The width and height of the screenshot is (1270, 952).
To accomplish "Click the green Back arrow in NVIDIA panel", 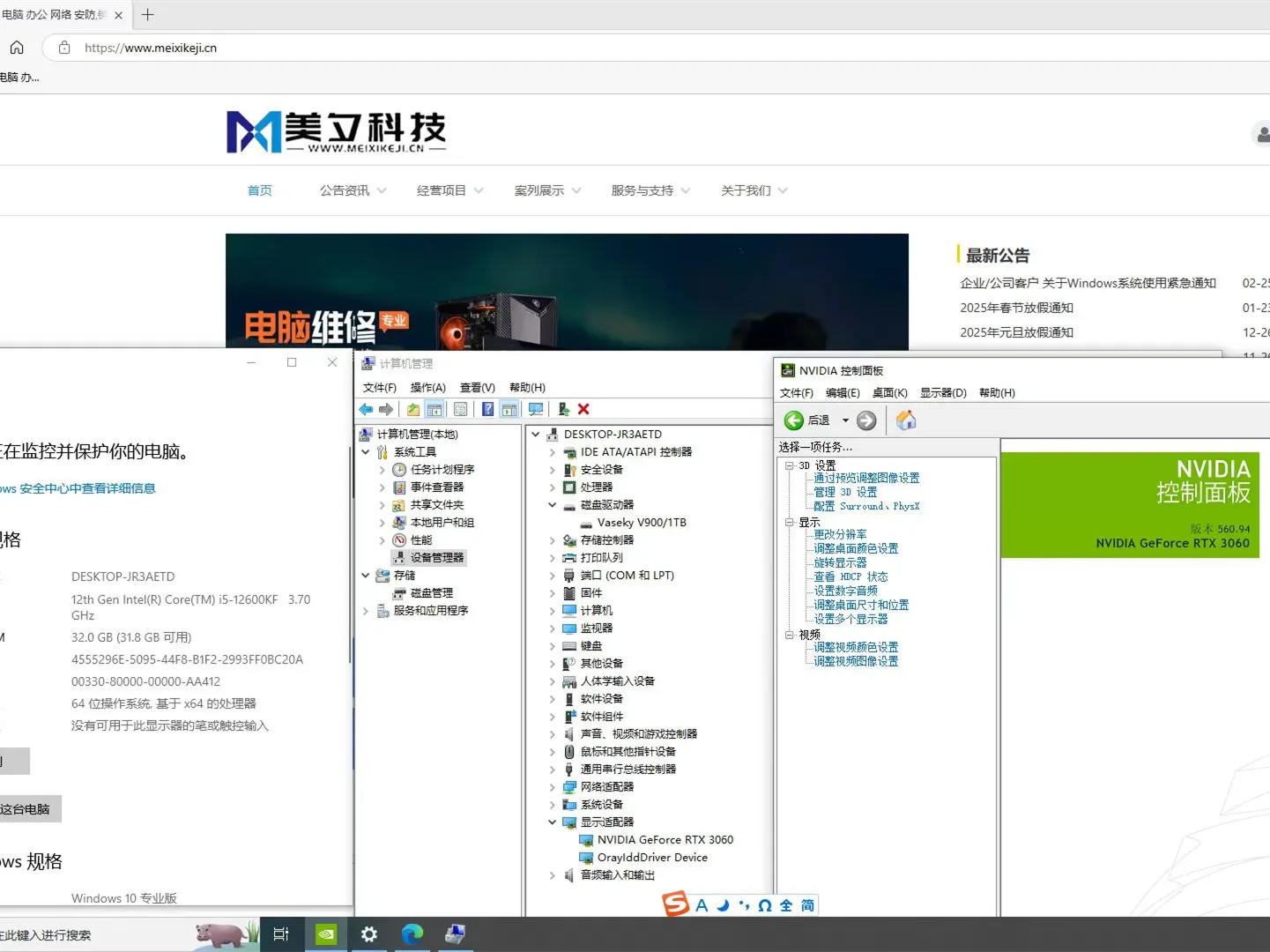I will point(794,420).
